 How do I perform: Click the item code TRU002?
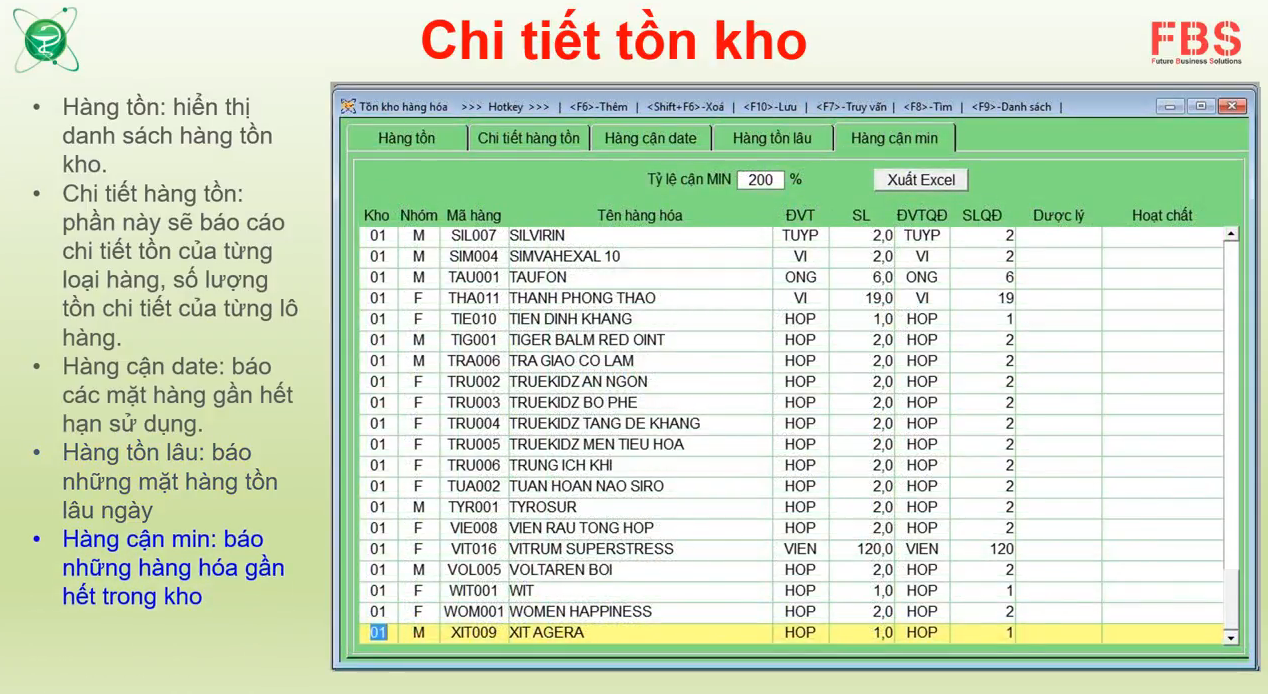[x=474, y=382]
